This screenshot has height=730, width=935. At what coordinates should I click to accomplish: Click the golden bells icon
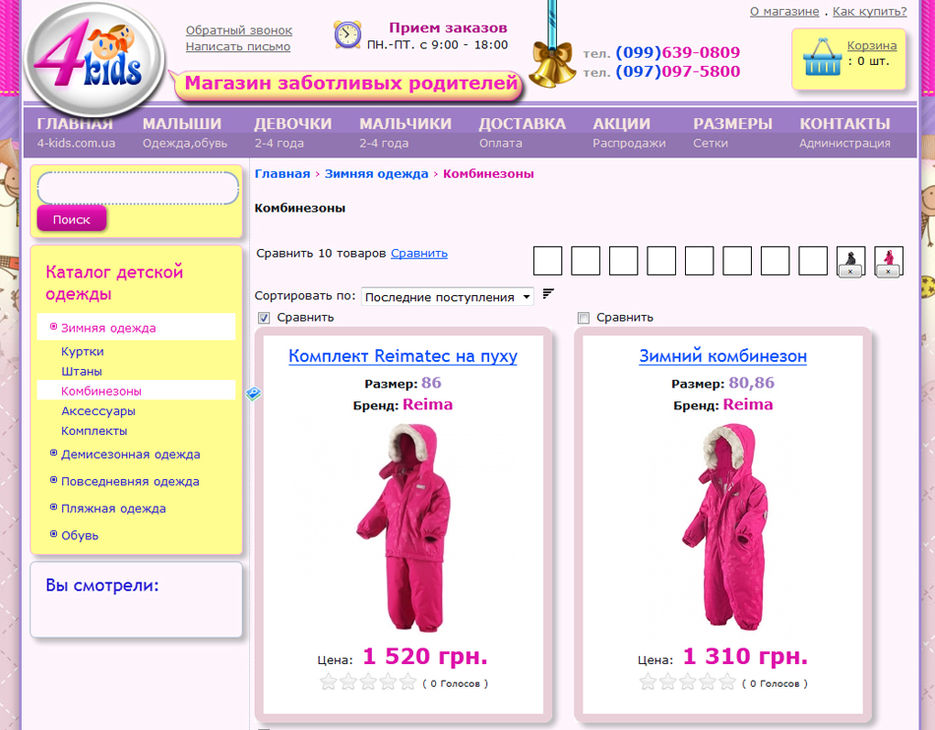(552, 63)
